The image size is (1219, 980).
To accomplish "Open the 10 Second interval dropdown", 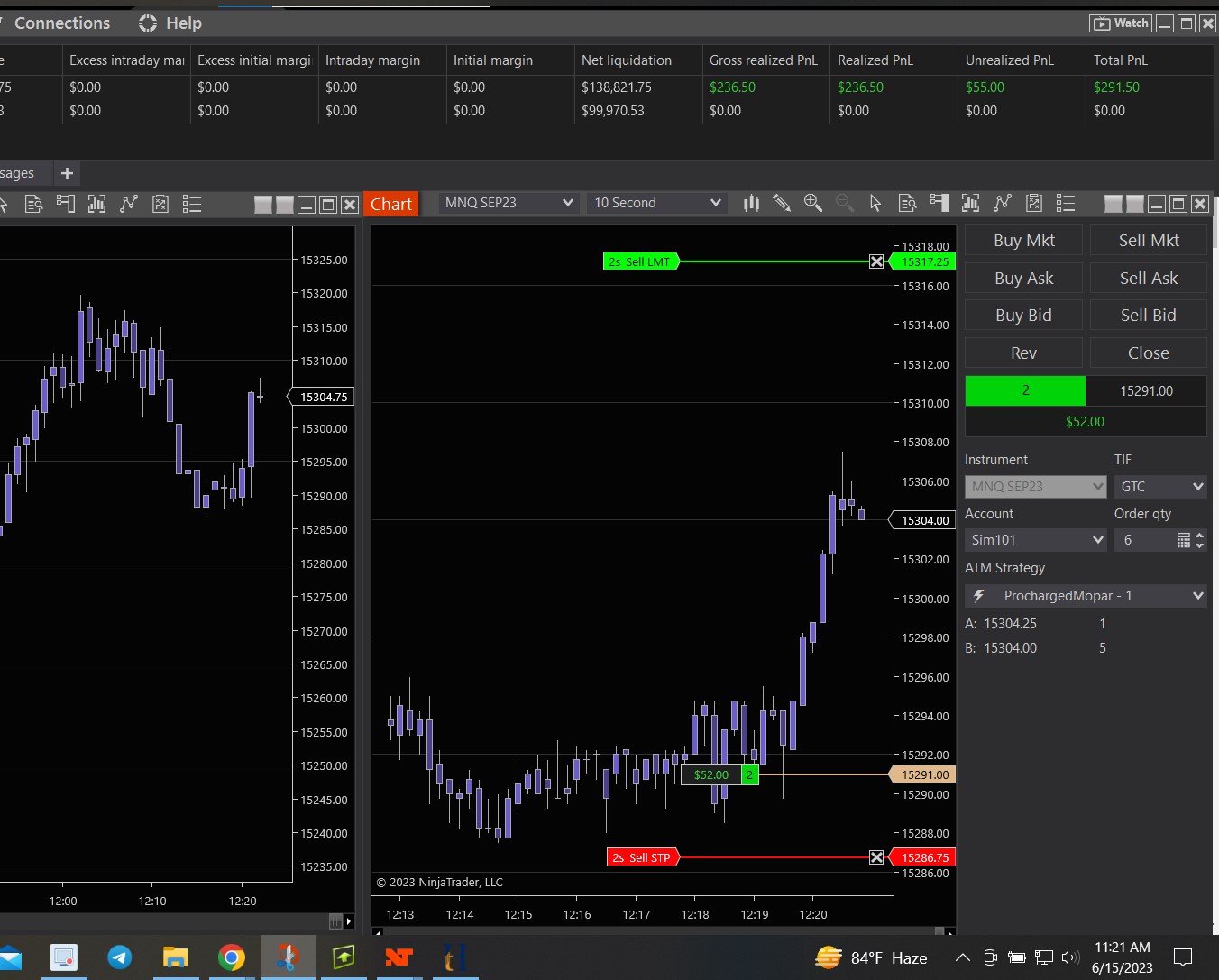I will pos(715,203).
